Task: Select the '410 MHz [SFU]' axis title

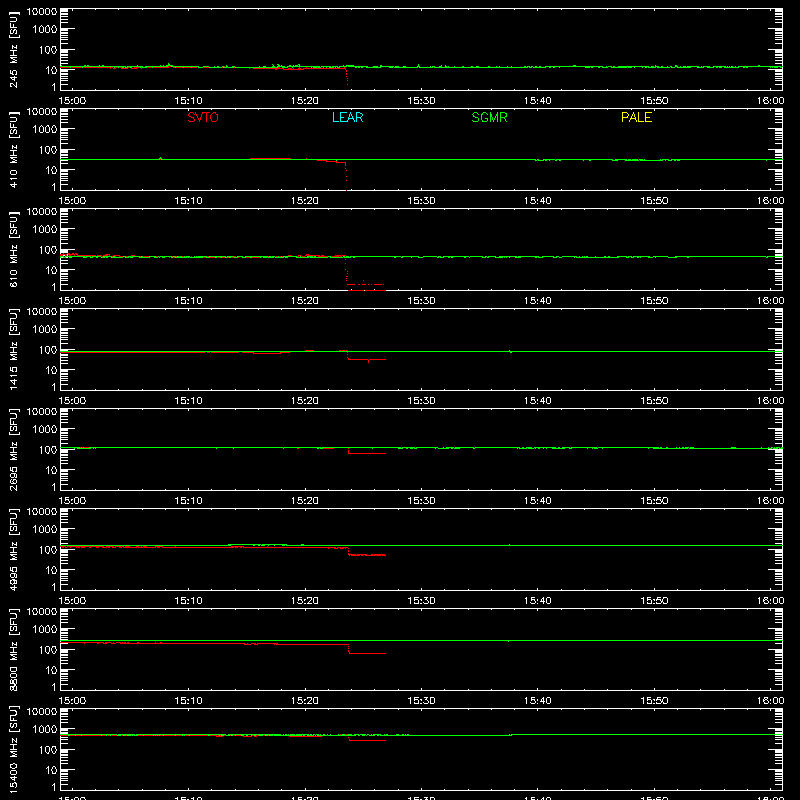Action: (x=14, y=149)
